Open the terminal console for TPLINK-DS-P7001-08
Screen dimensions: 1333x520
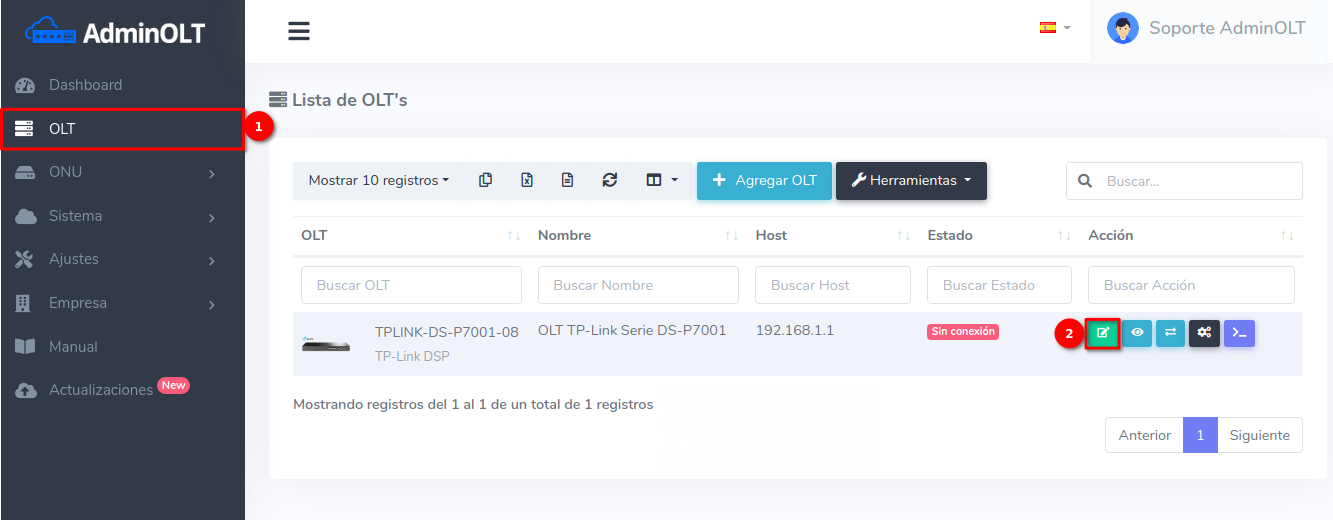[1239, 333]
